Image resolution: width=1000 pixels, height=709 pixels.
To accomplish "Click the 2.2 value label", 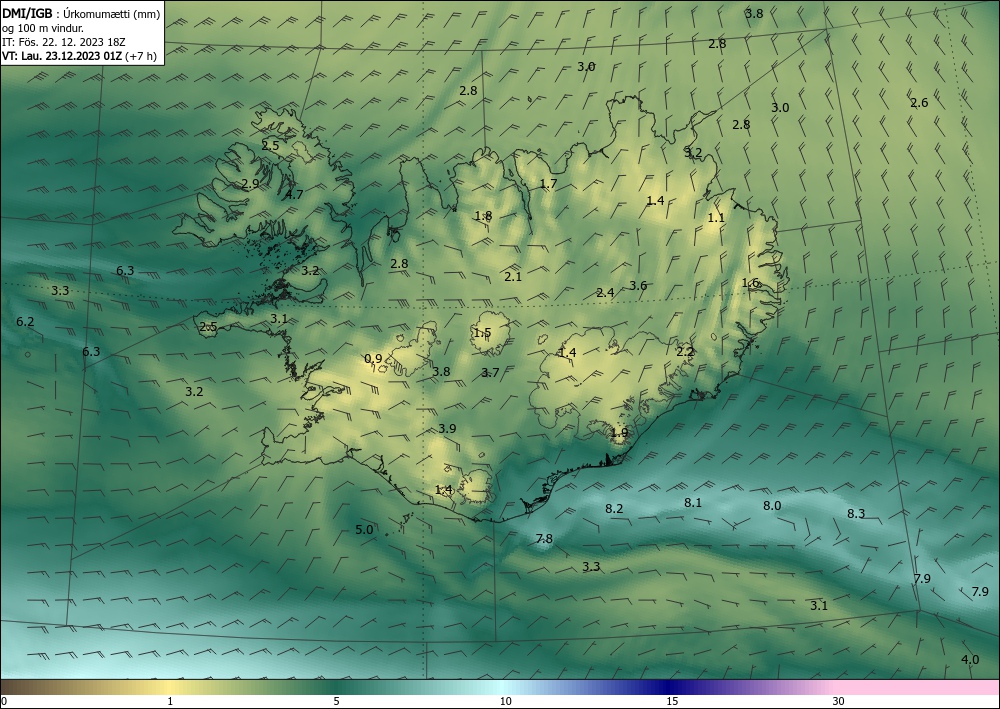I will (685, 352).
